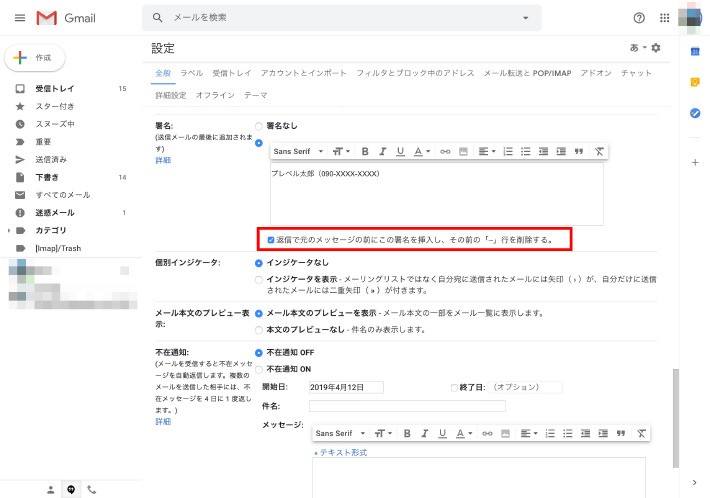
Task: Switch to フィルタとブロック中のアドレス tab
Action: click(x=415, y=73)
